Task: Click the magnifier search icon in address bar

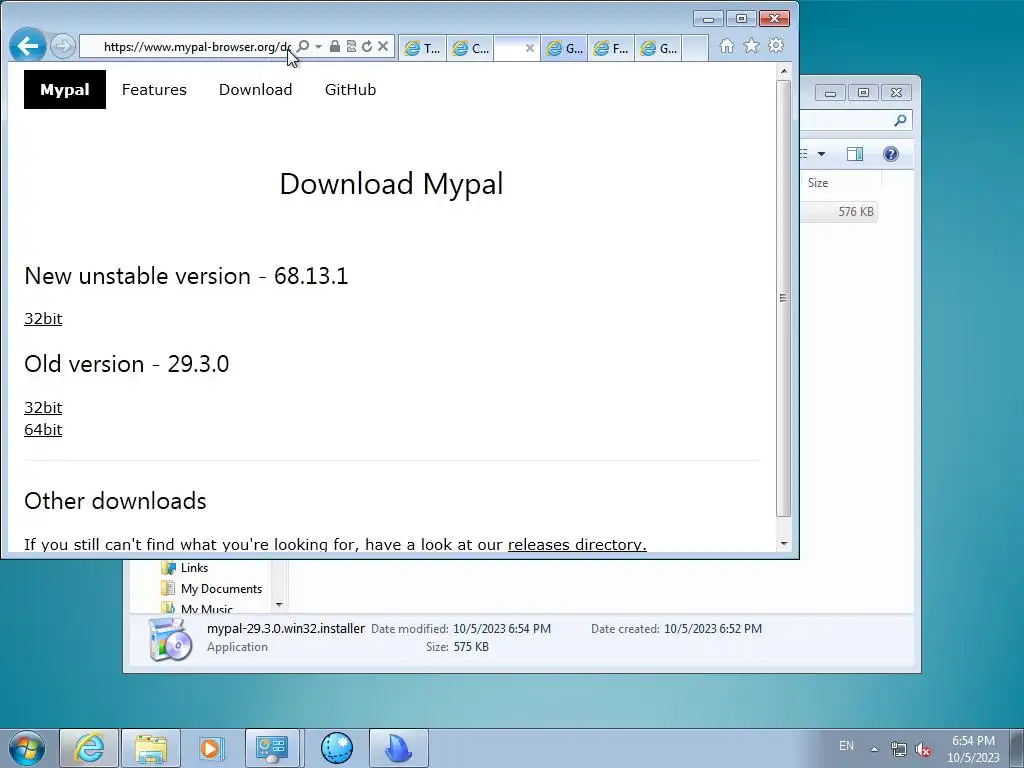Action: click(x=303, y=46)
